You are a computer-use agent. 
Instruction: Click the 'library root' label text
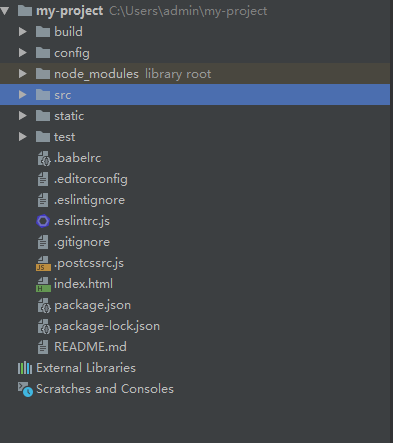click(x=178, y=74)
